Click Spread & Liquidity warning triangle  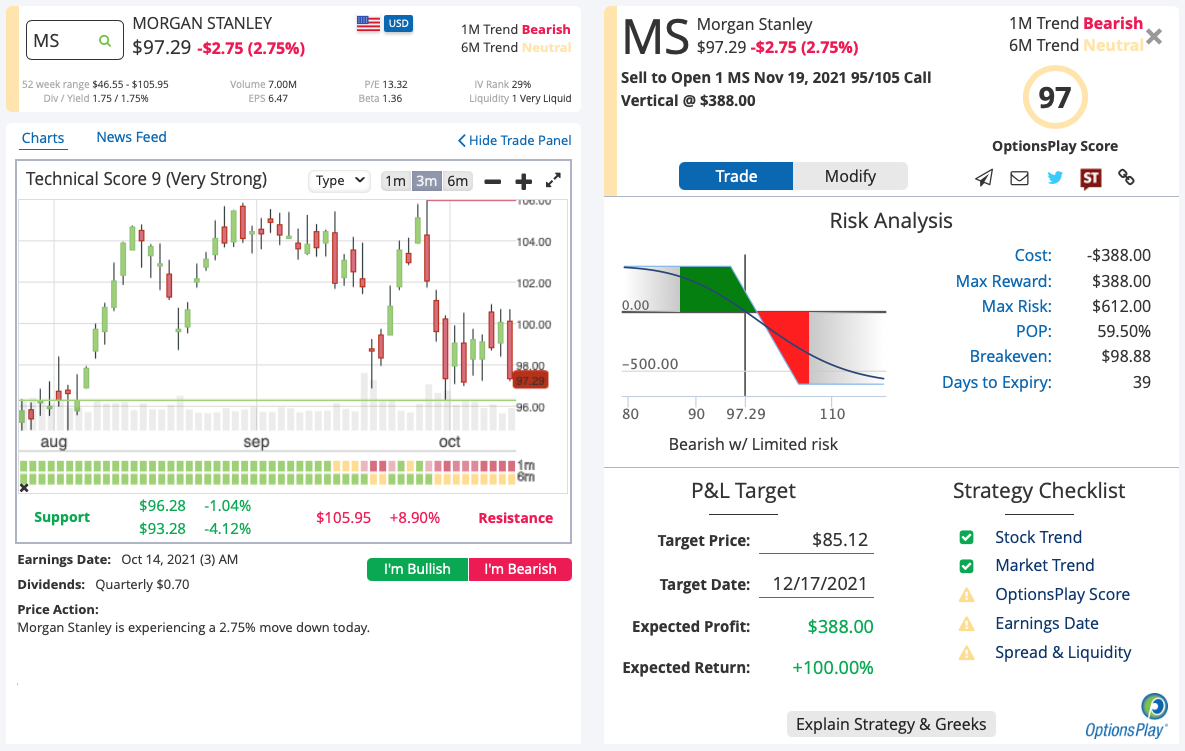(967, 653)
